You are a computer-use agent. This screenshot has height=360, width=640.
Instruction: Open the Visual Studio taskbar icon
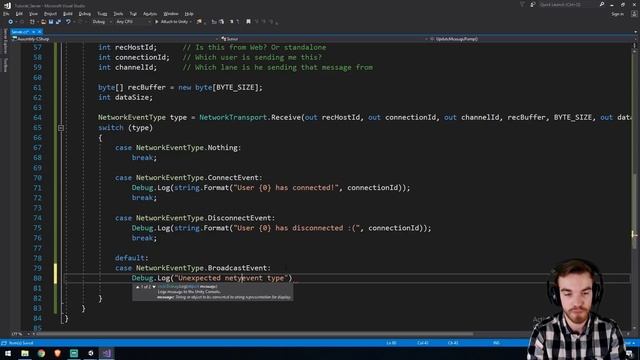(107, 353)
